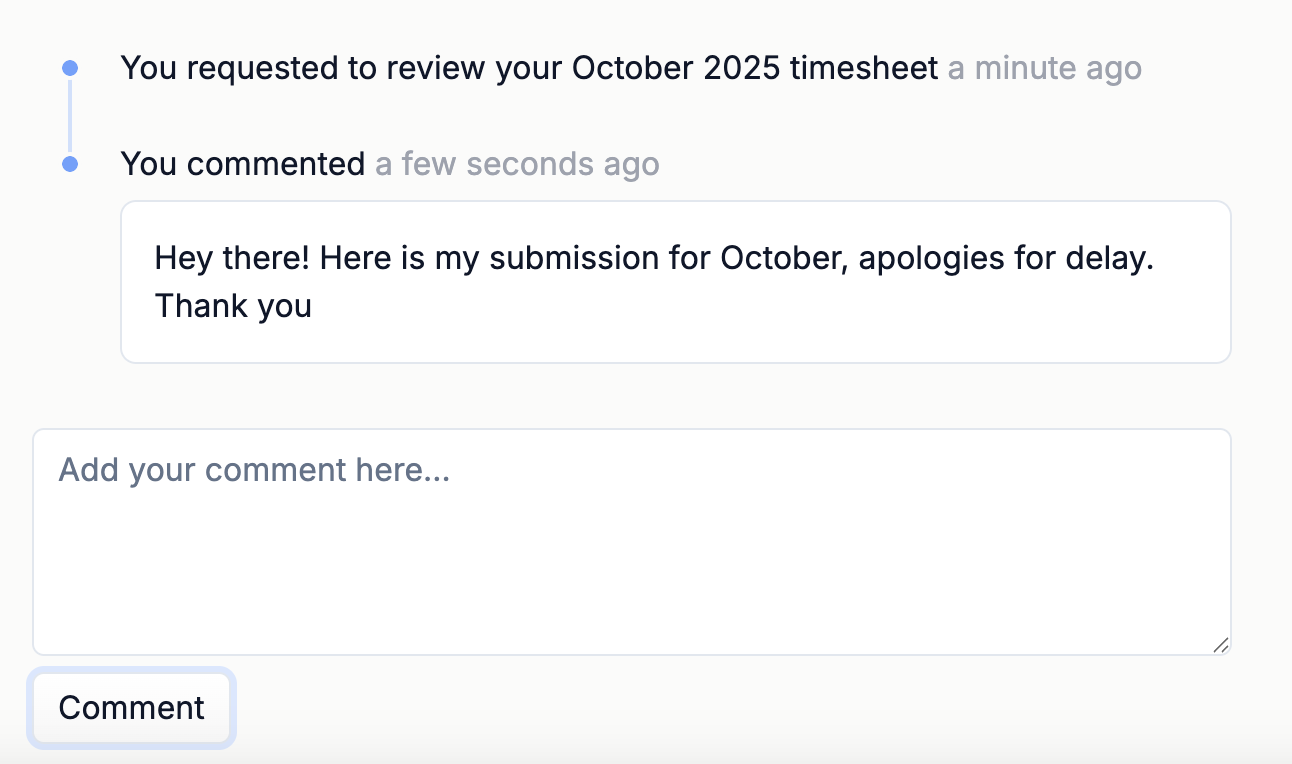
Task: Click "Thank you" in the posted comment
Action: coord(233,306)
